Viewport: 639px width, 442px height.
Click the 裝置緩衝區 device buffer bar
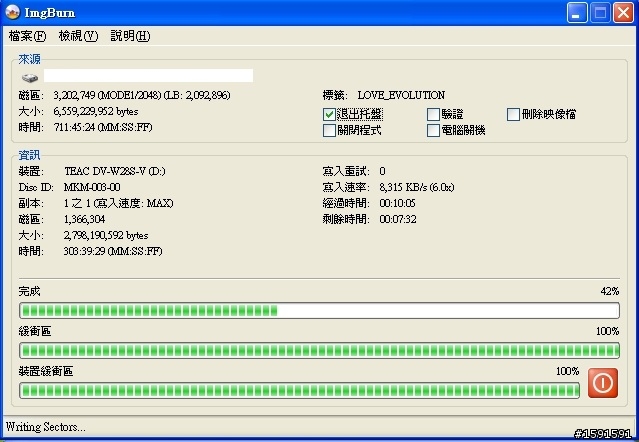(300, 391)
